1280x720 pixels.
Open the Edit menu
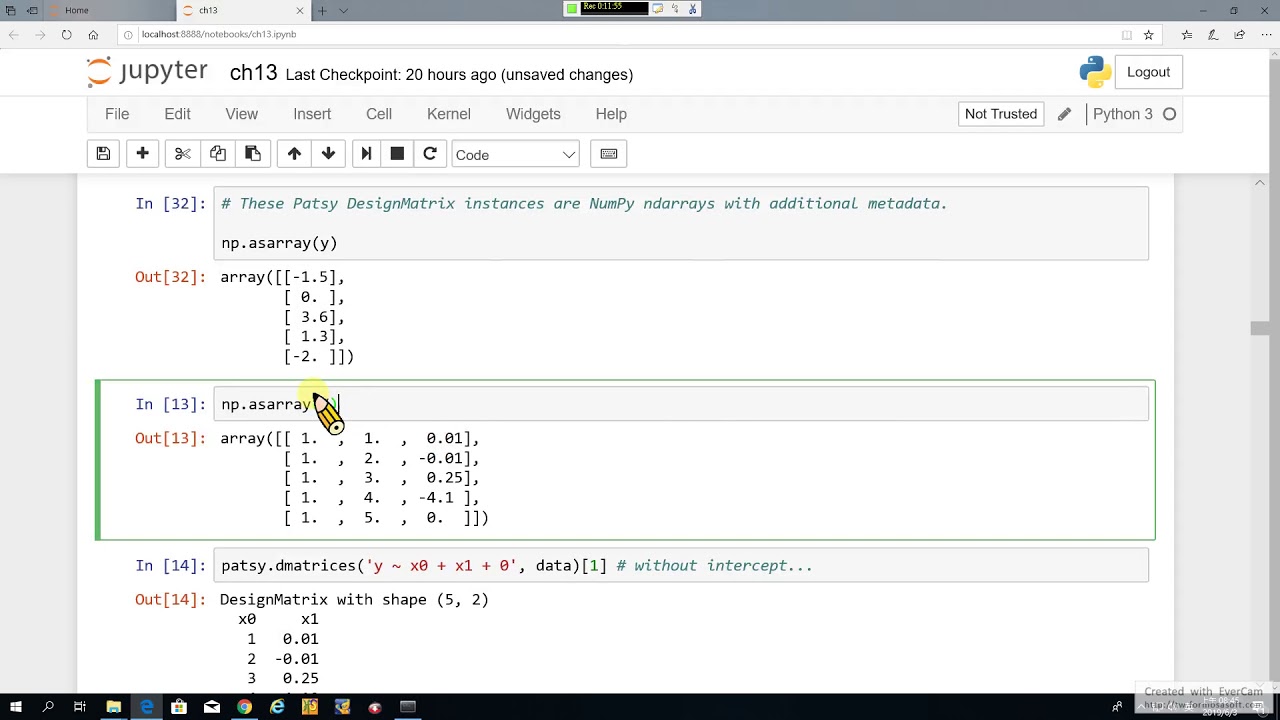(x=177, y=114)
